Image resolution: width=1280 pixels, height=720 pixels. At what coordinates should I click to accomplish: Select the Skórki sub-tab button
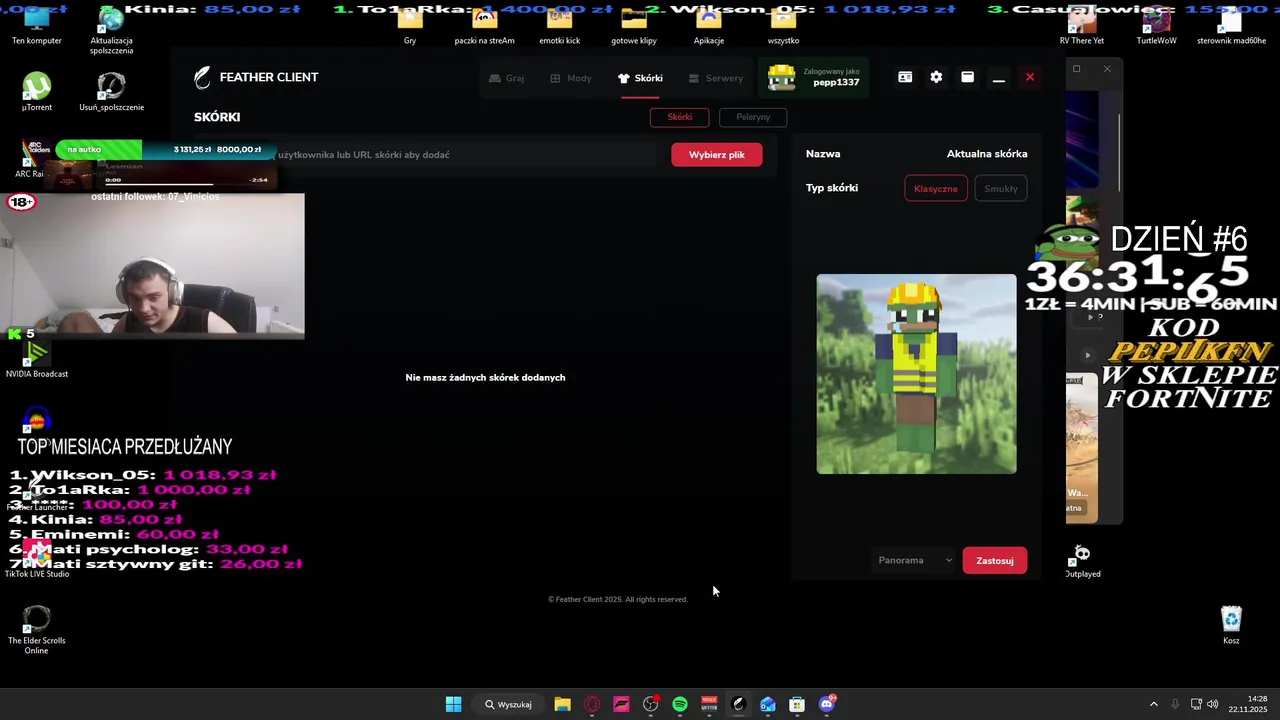tap(680, 117)
